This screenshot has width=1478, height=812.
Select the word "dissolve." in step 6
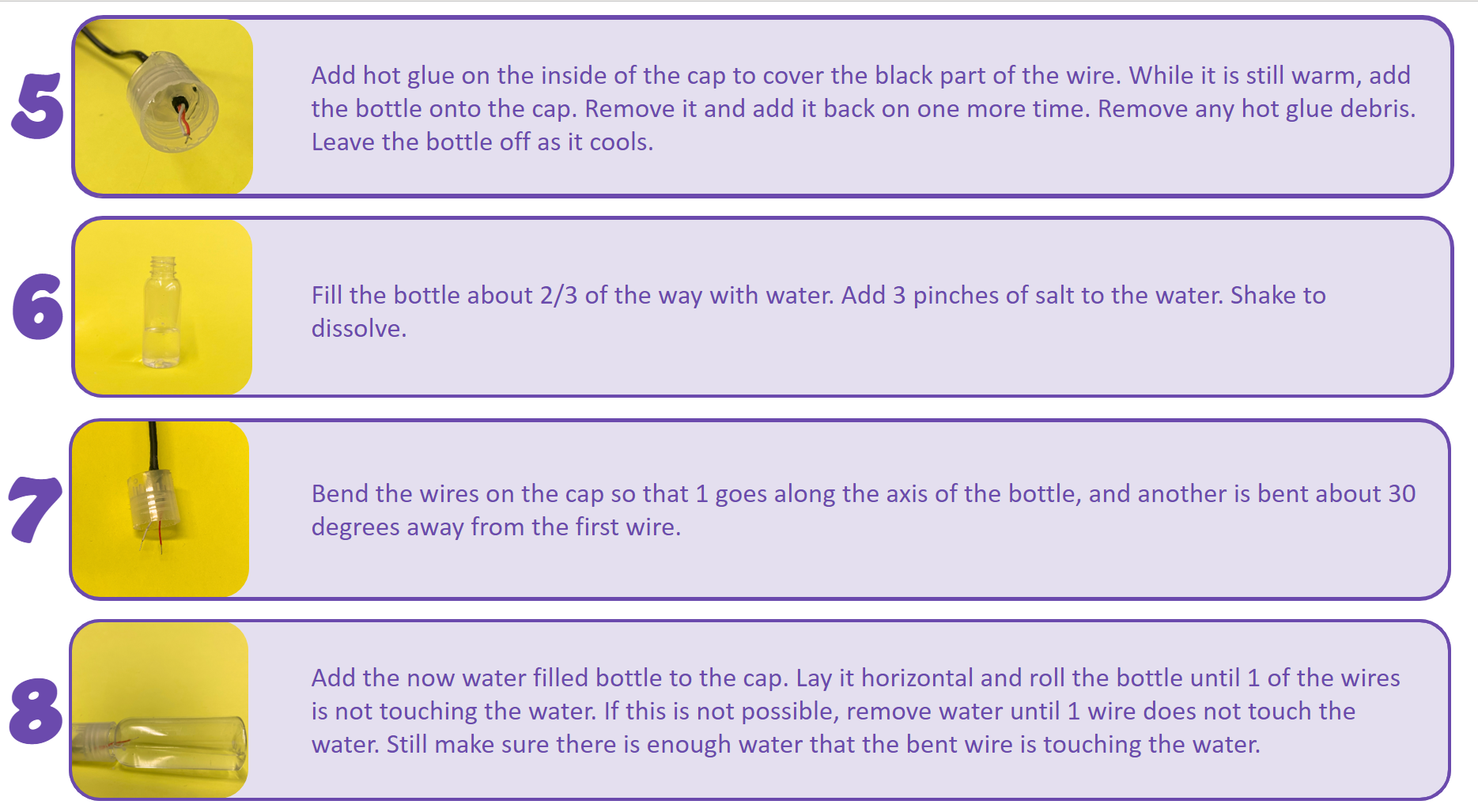(358, 329)
